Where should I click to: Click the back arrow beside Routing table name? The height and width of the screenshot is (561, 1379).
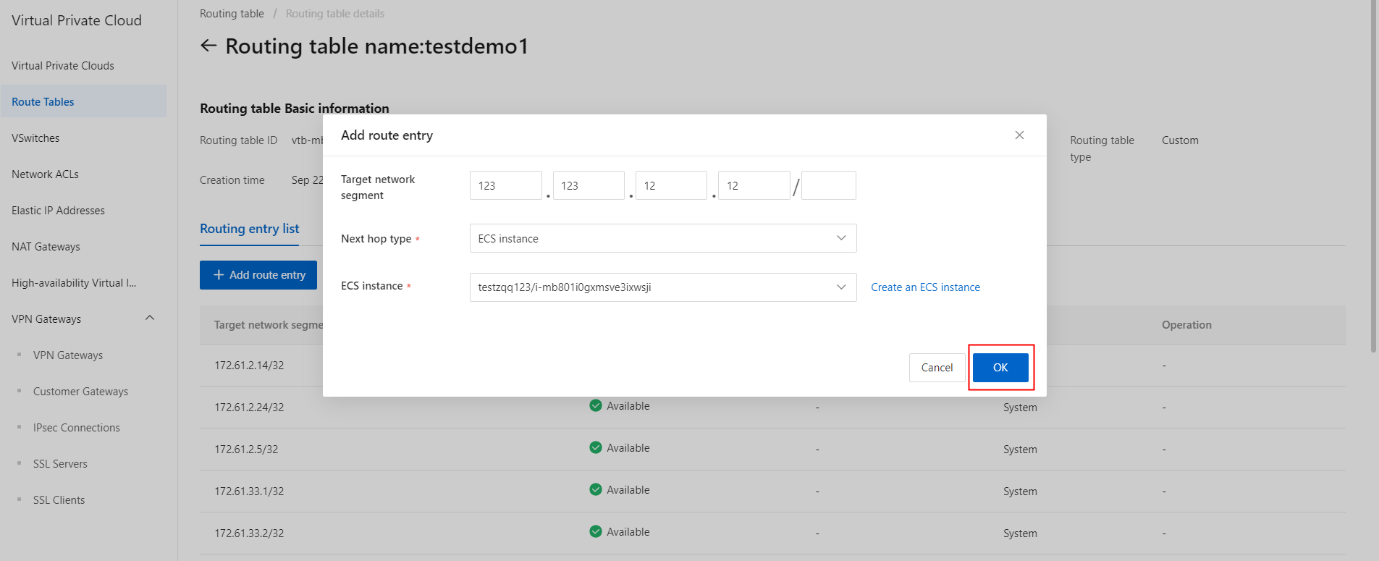[x=208, y=46]
